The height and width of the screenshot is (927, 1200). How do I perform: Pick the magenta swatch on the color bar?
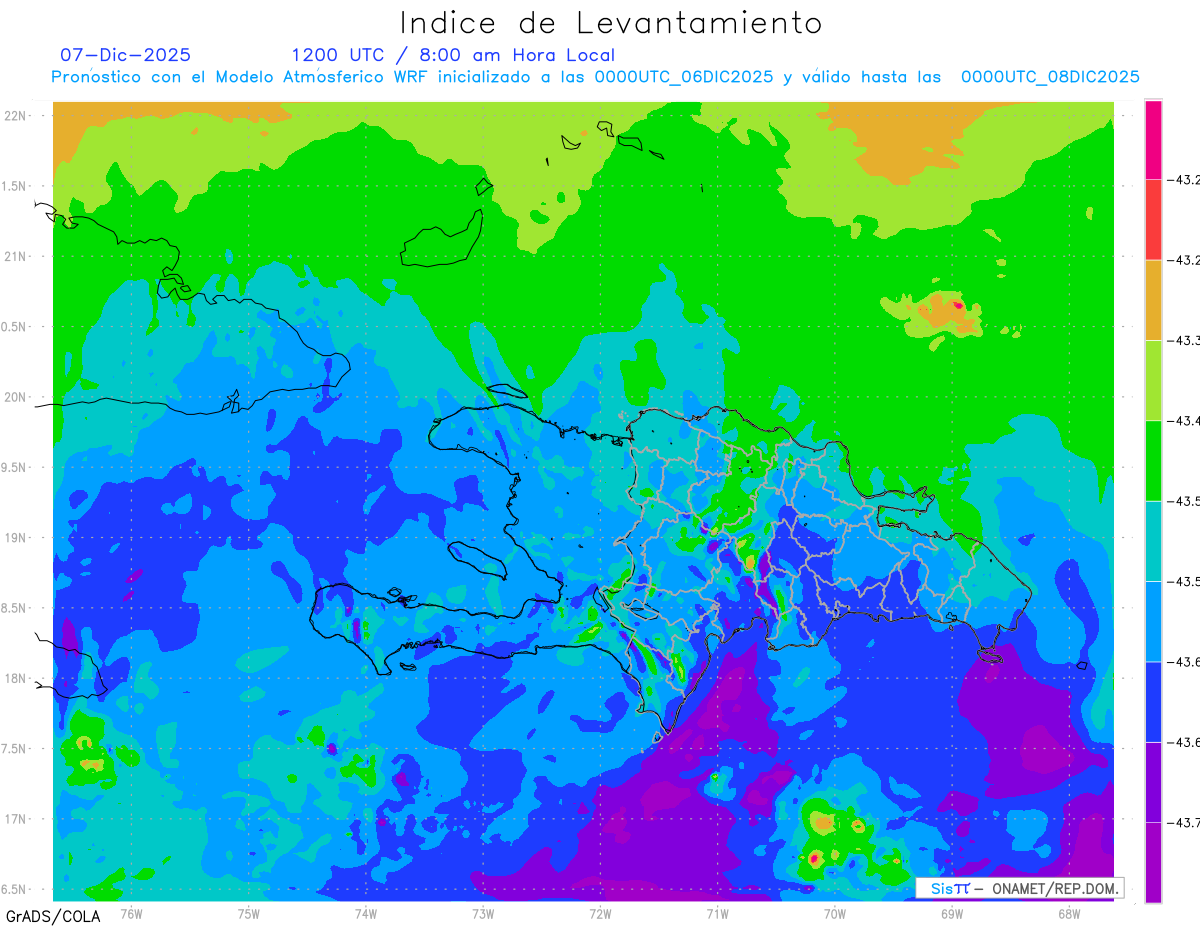(1153, 140)
